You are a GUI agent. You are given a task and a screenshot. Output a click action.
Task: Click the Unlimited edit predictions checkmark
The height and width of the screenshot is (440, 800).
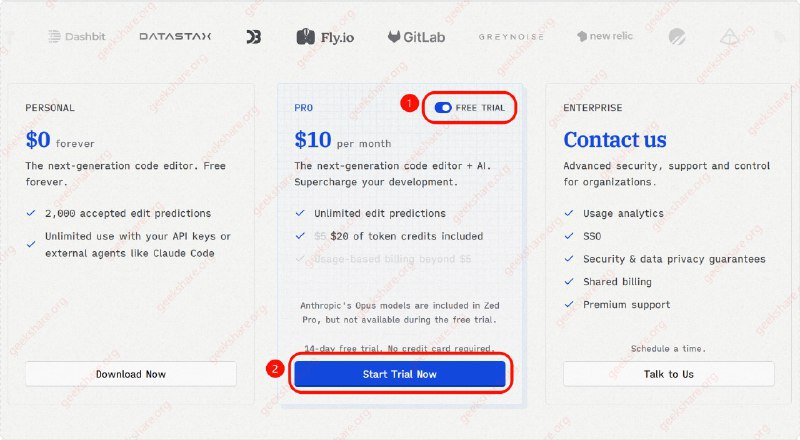click(x=301, y=213)
